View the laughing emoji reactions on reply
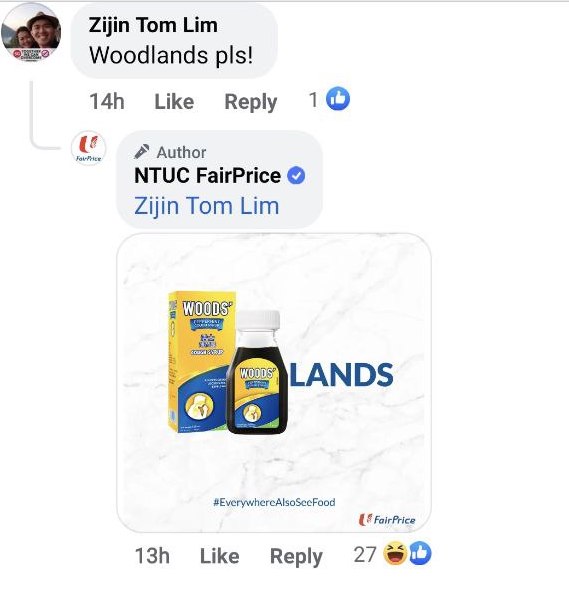Viewport: 569px width, 597px height. pos(395,554)
